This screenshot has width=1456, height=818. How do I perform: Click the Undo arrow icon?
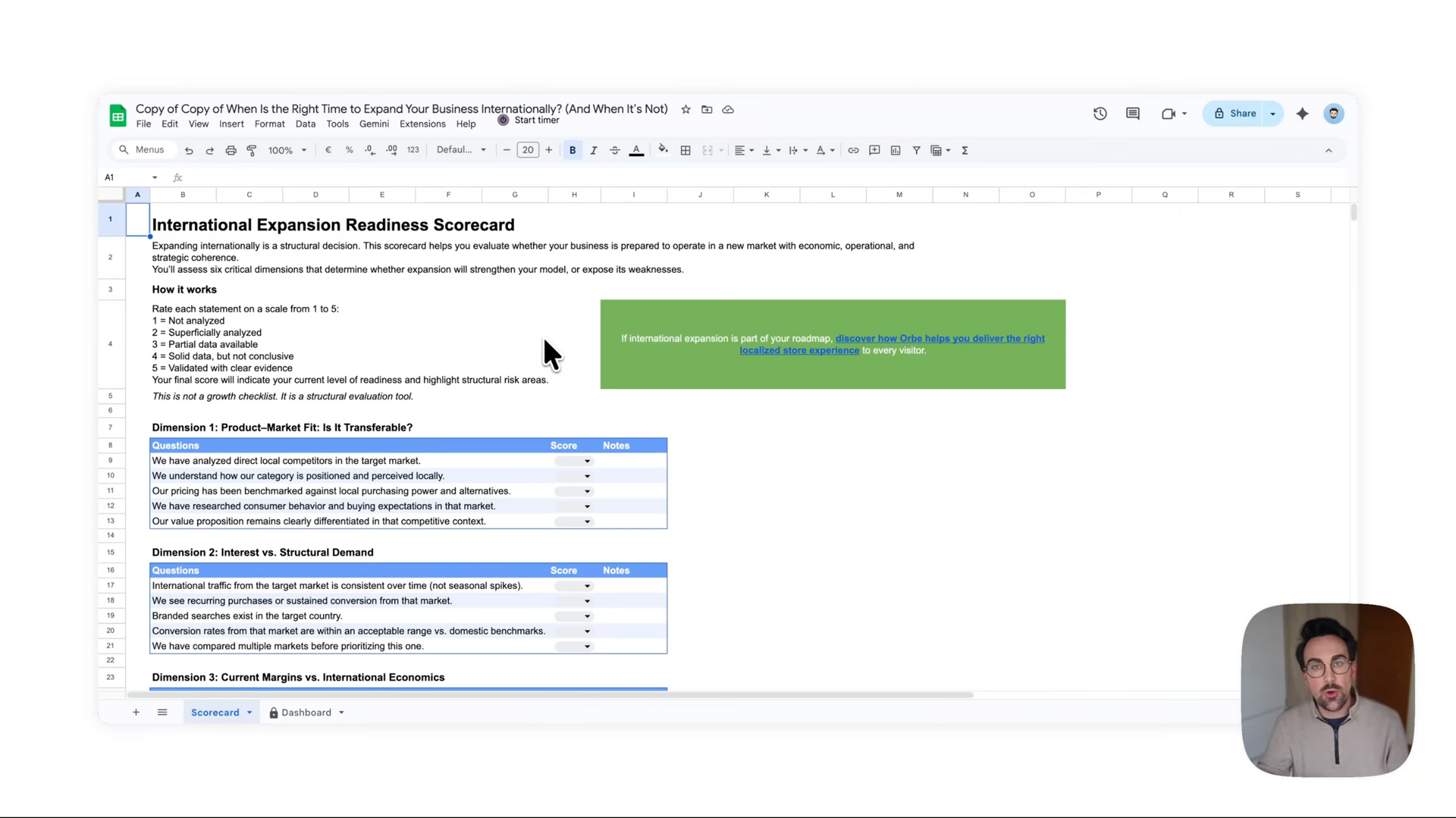click(189, 151)
